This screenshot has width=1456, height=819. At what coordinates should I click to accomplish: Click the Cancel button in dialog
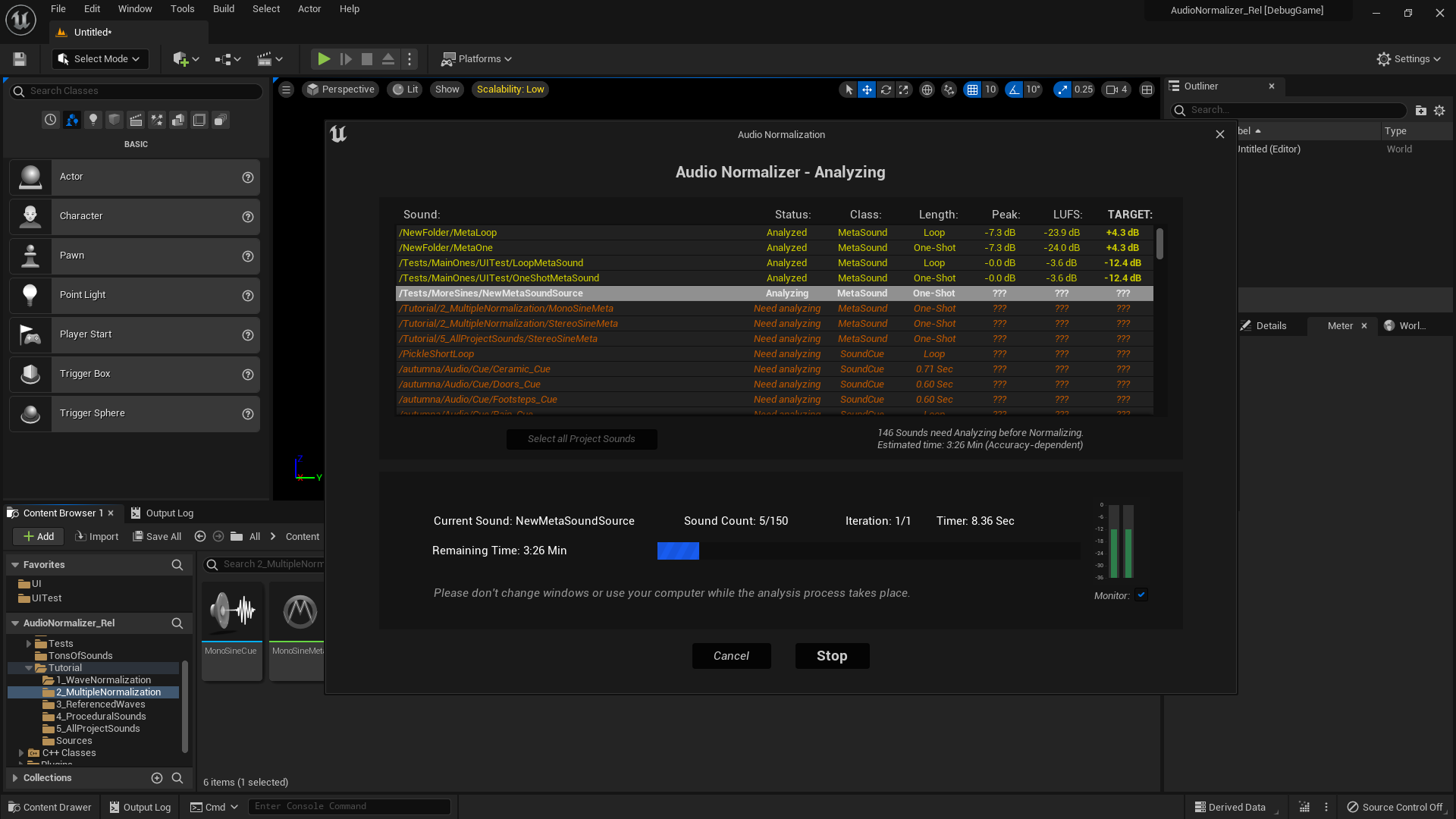pyautogui.click(x=731, y=656)
